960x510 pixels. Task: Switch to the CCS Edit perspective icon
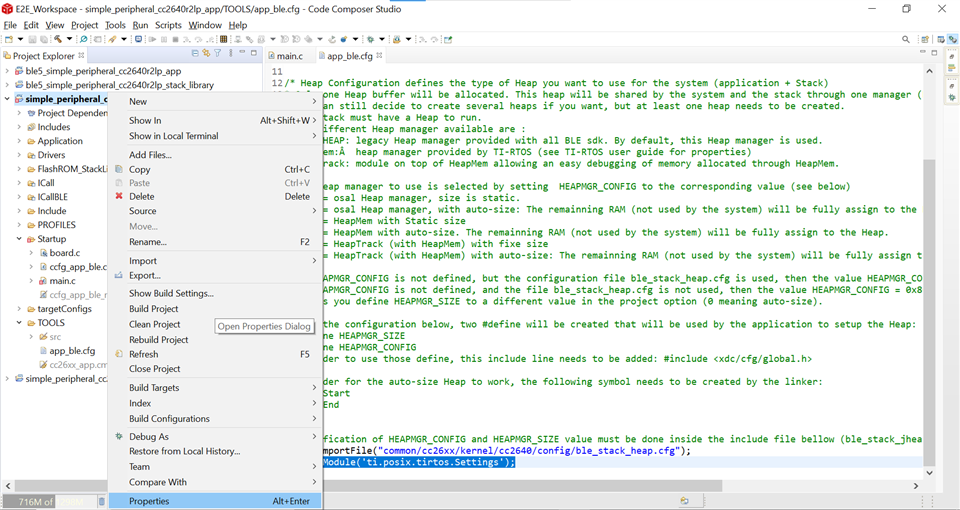940,39
